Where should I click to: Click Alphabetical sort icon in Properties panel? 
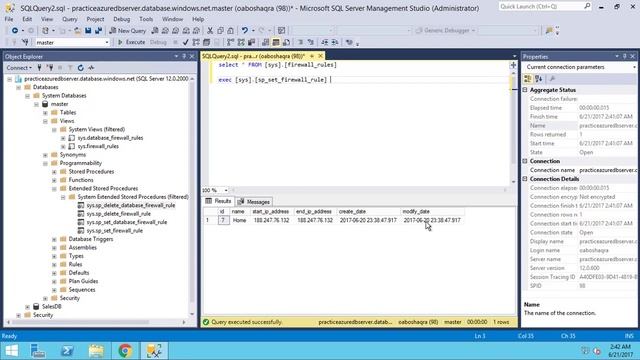[x=538, y=79]
